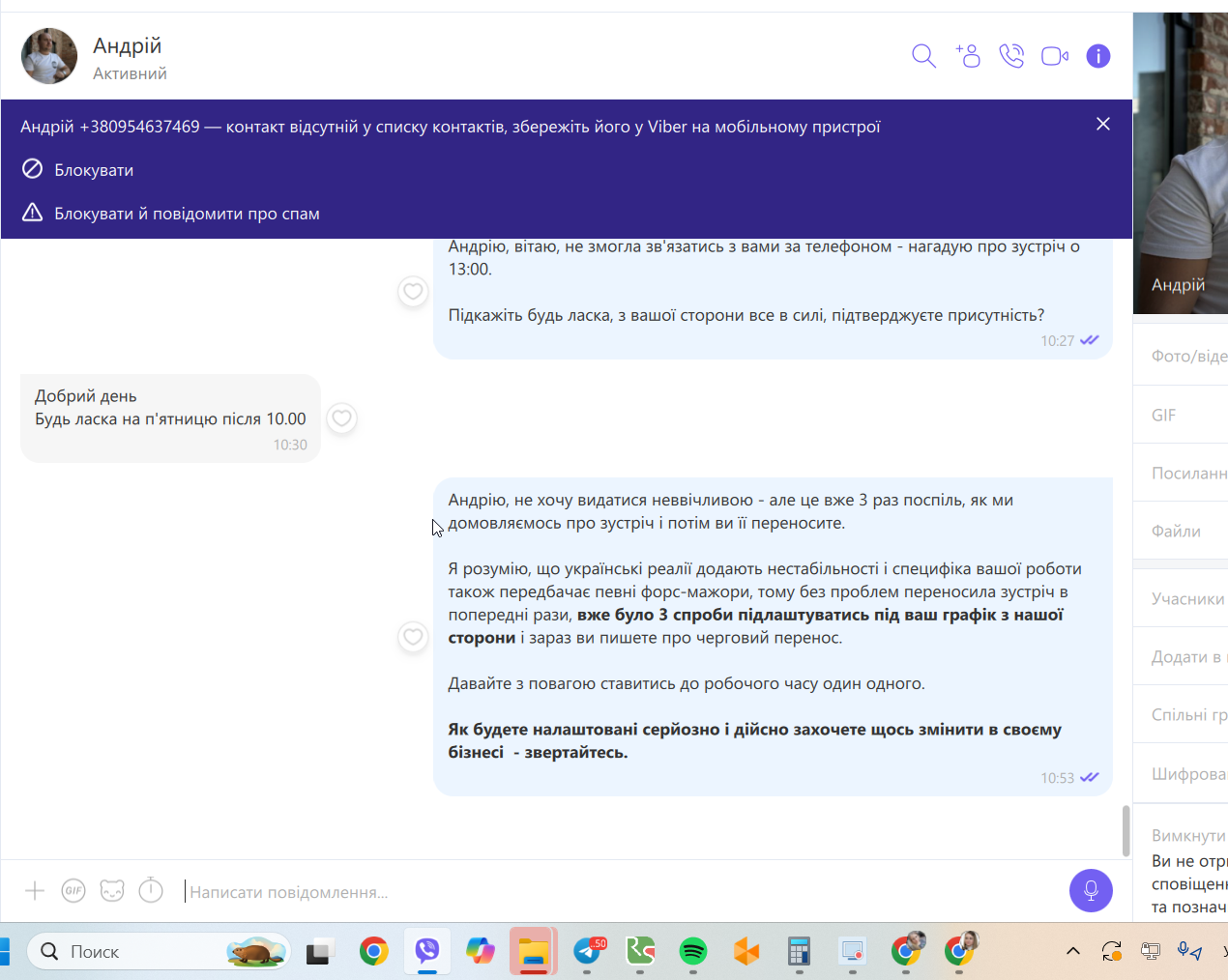This screenshot has width=1228, height=980.
Task: Click Блокувати й повідомити про спам
Action: click(171, 214)
